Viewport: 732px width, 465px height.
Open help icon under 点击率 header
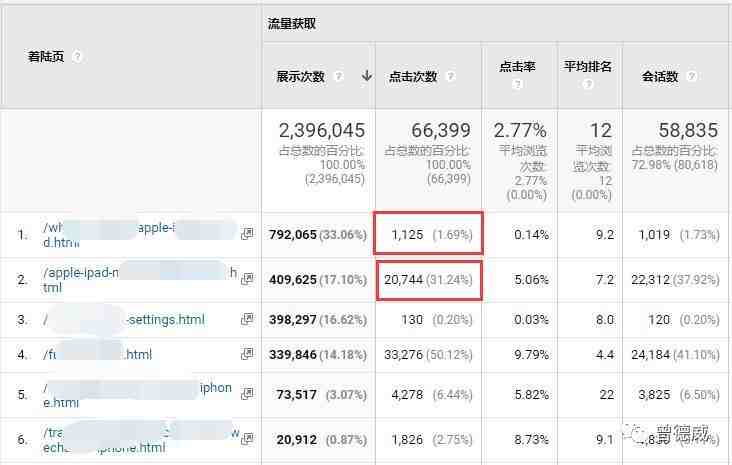pos(517,85)
